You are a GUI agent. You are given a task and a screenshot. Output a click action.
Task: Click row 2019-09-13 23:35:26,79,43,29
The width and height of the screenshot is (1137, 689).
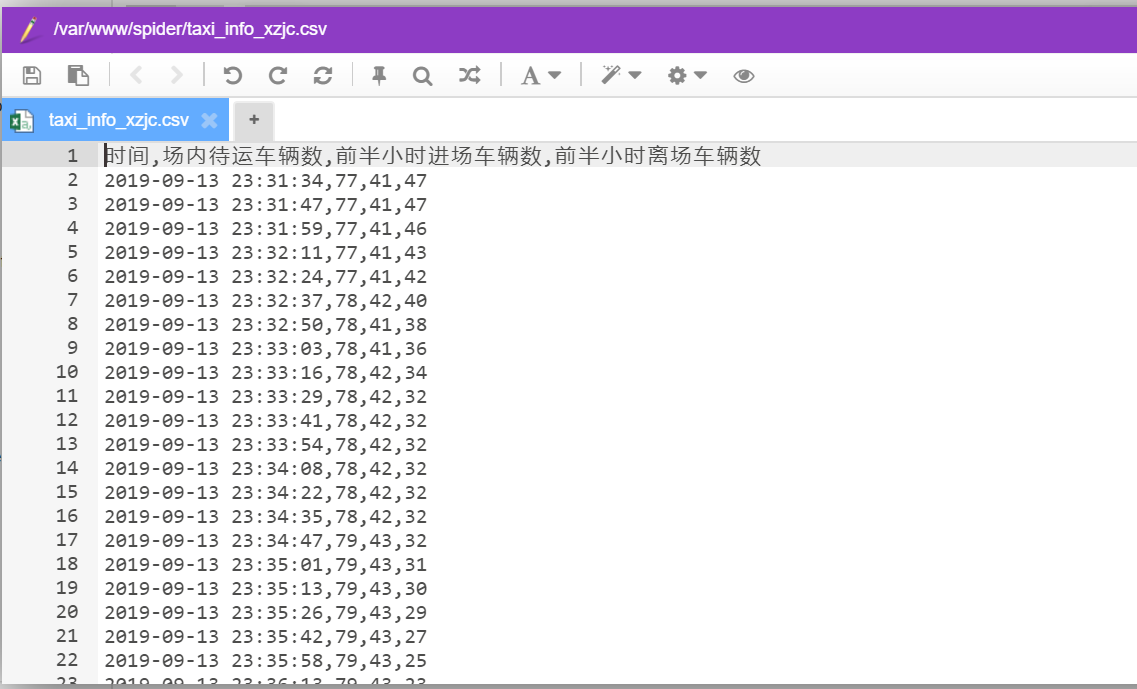pyautogui.click(x=265, y=611)
